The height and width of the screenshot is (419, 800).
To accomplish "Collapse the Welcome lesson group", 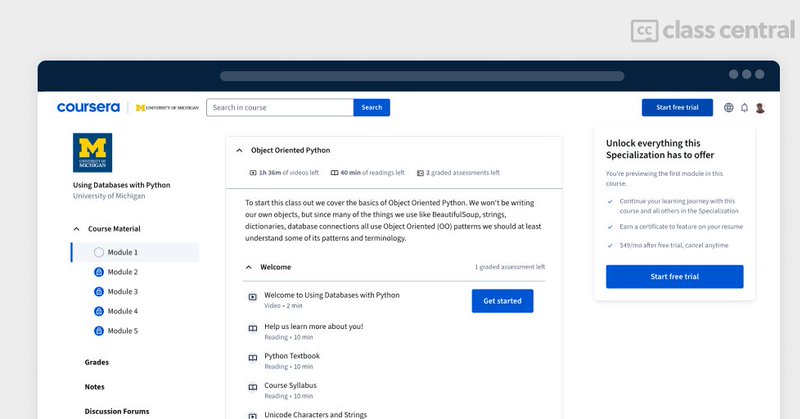I will (x=249, y=267).
